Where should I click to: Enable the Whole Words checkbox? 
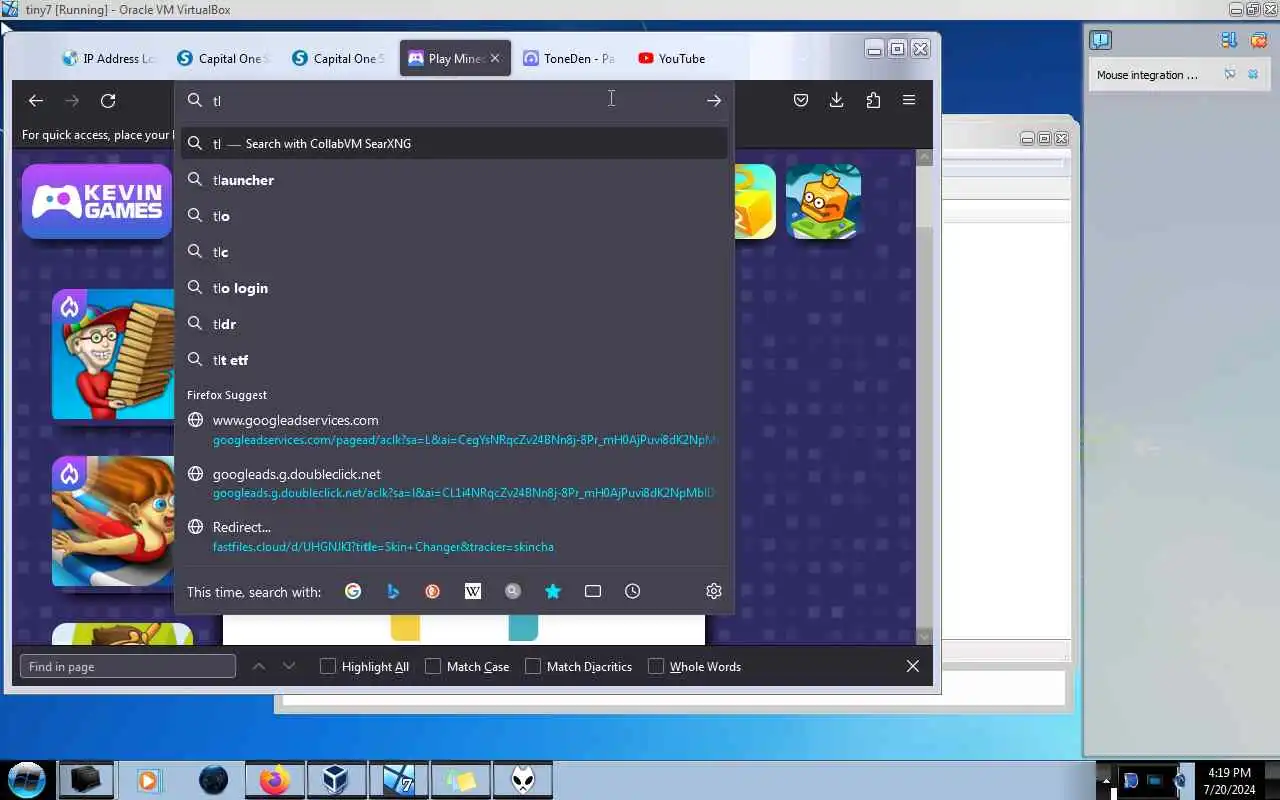[x=656, y=666]
